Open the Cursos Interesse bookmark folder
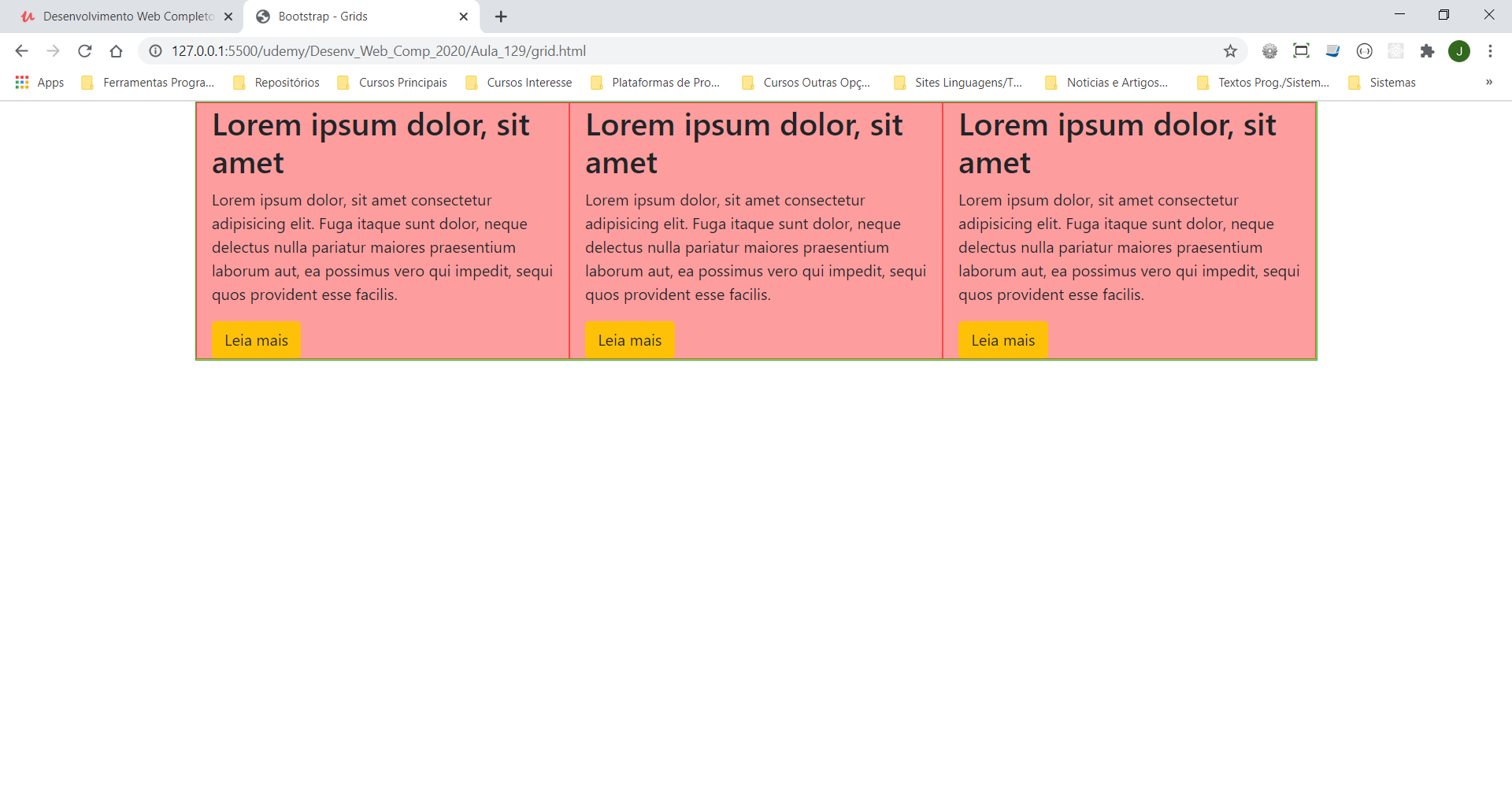This screenshot has height=811, width=1512. (x=519, y=83)
